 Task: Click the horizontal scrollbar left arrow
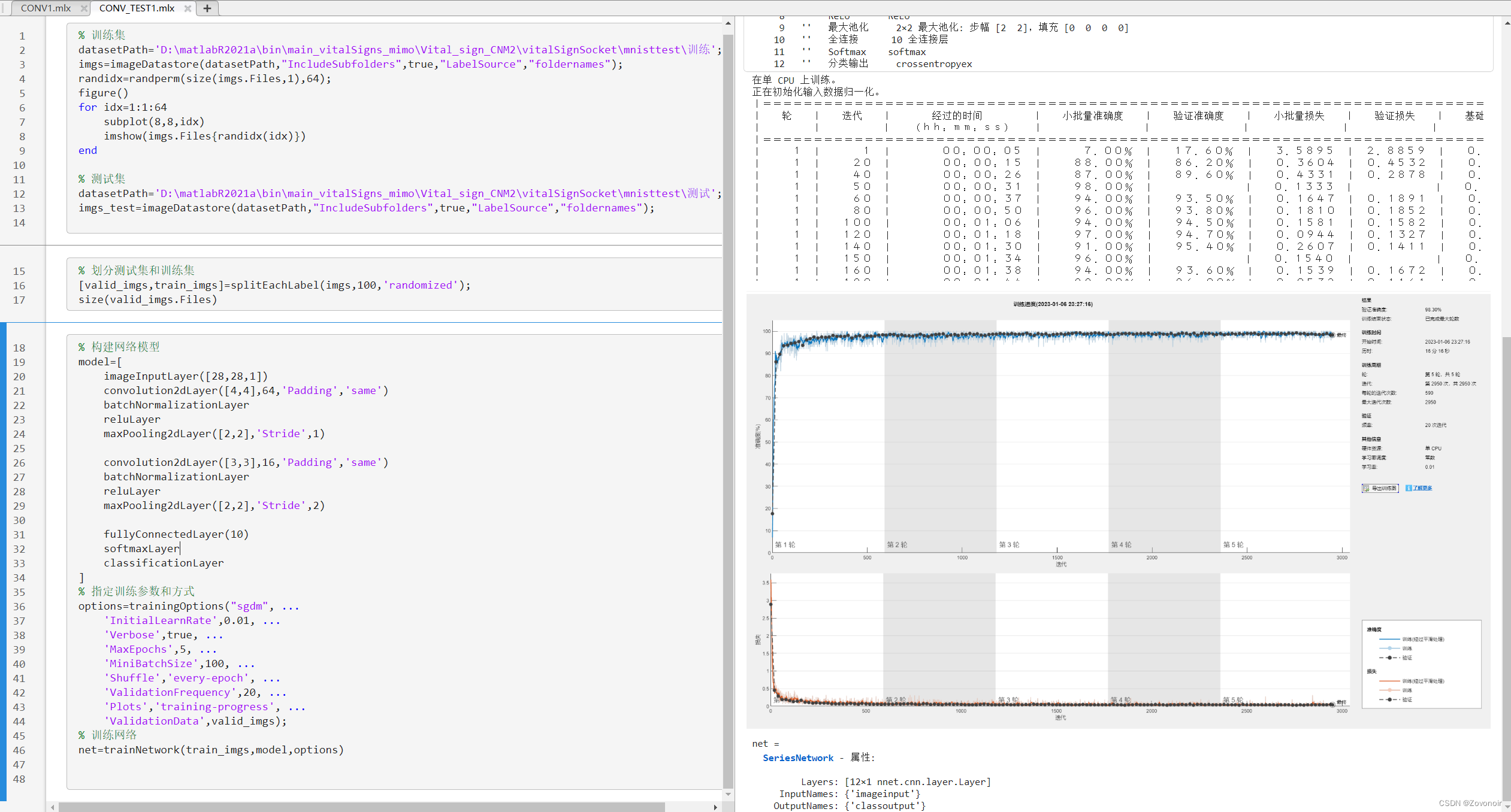53,807
